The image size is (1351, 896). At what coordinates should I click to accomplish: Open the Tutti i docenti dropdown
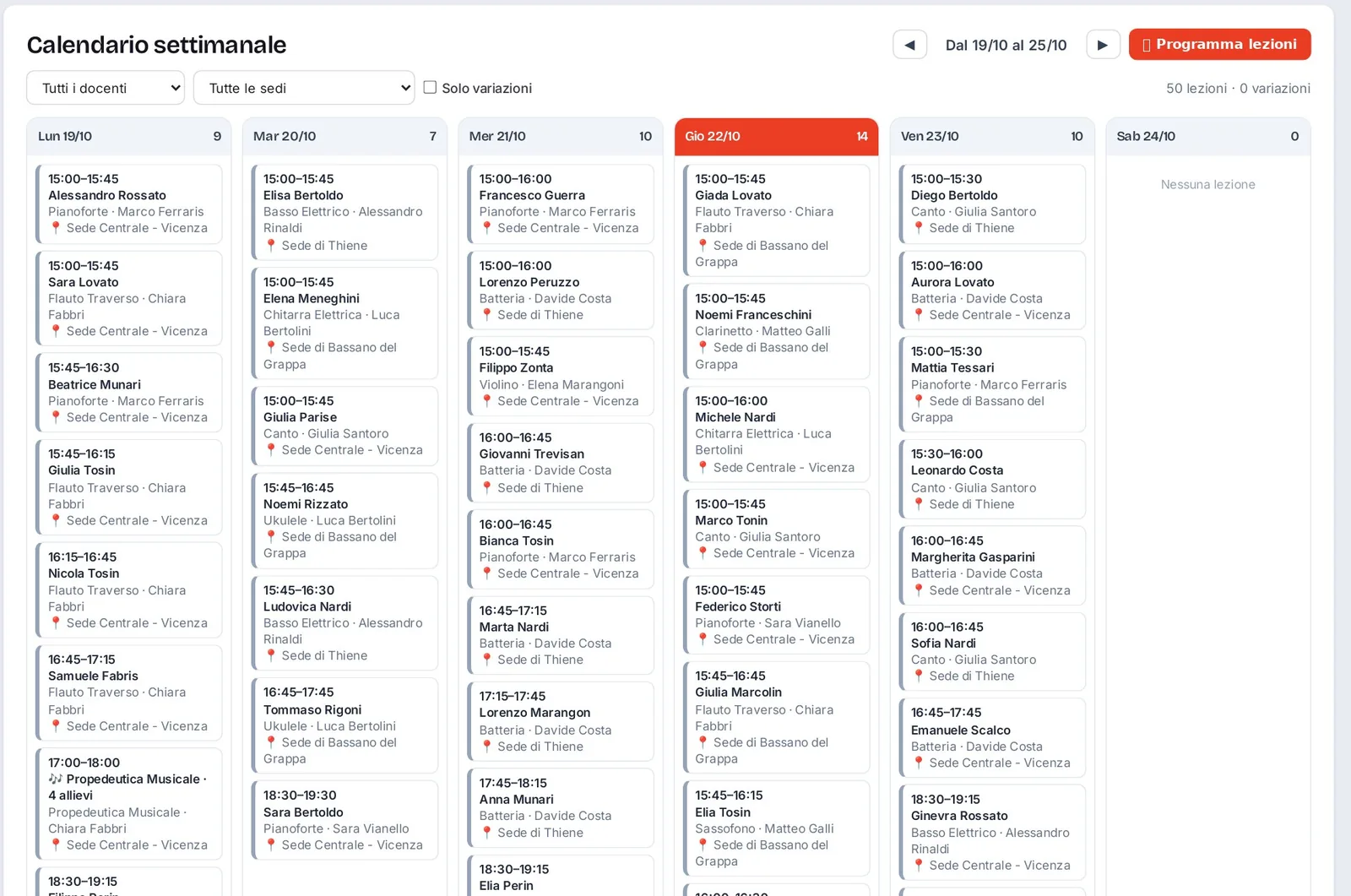coord(106,88)
